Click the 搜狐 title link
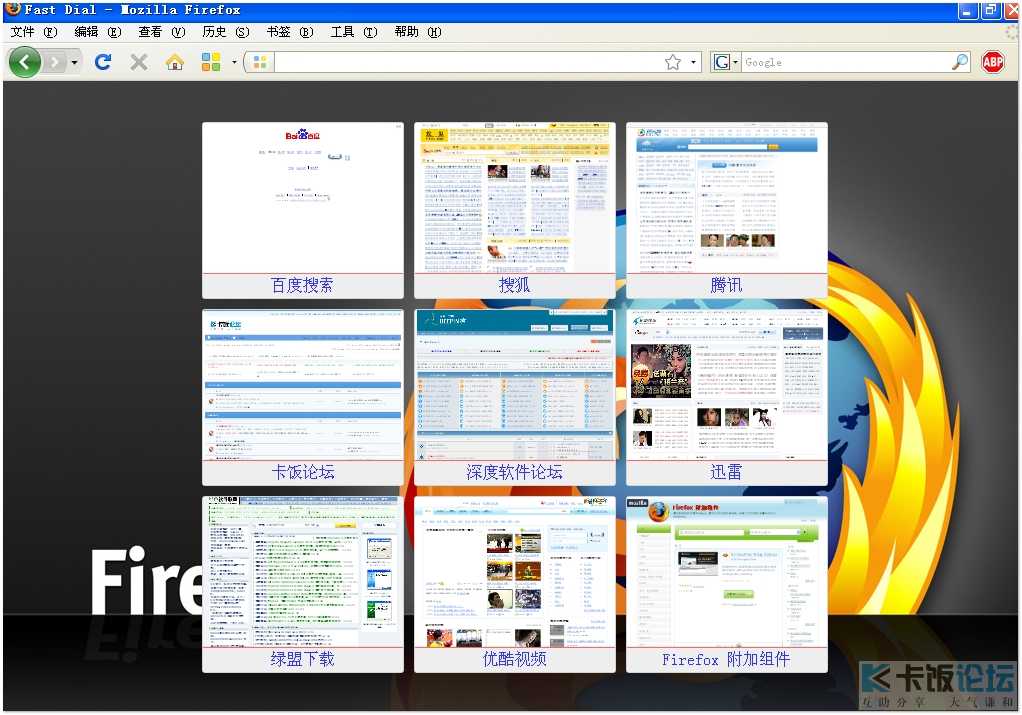The image size is (1022, 715). (x=515, y=285)
